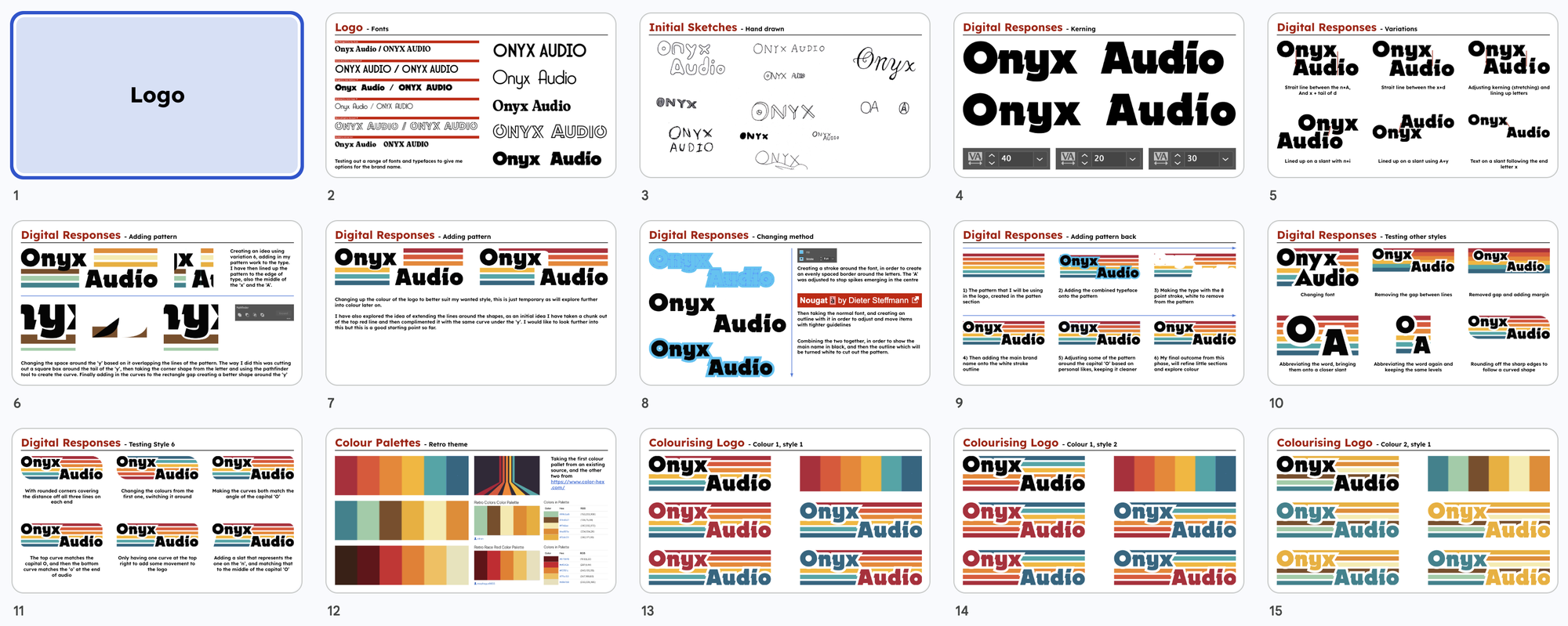Select slide 9 Adding pattern back

pyautogui.click(x=1098, y=302)
